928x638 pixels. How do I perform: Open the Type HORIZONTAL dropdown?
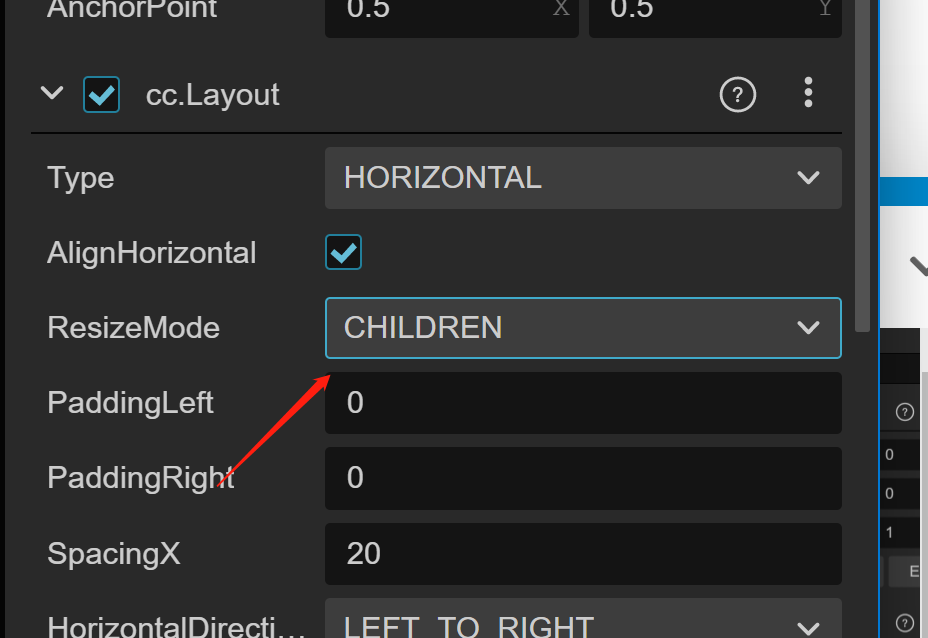pos(582,178)
